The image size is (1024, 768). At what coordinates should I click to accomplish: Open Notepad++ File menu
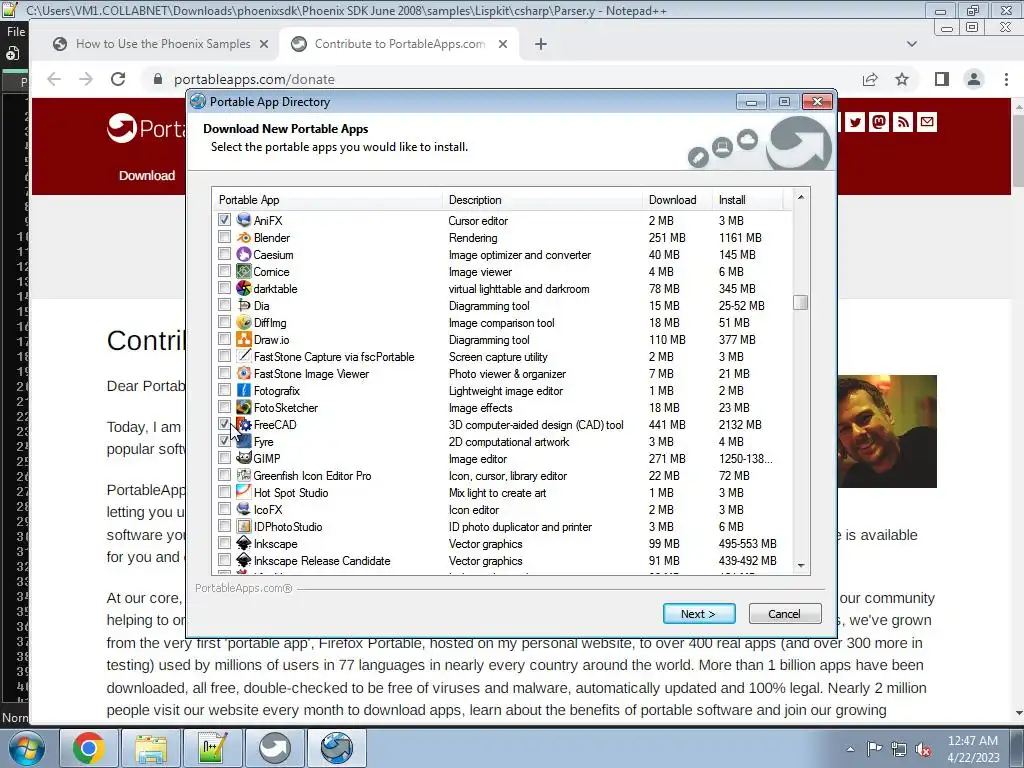coord(16,31)
